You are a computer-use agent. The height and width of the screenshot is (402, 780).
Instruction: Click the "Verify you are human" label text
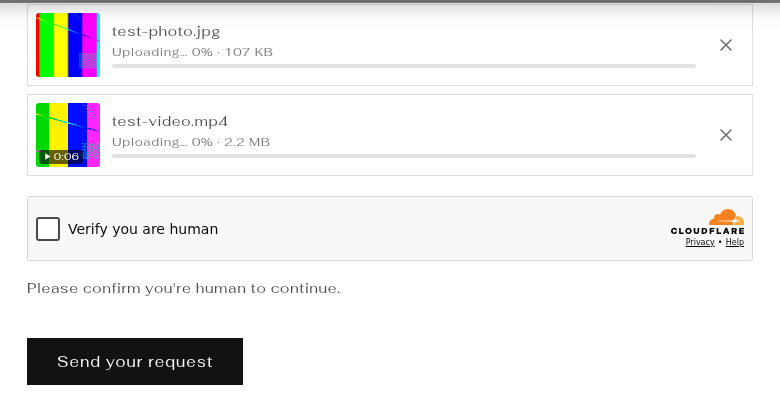coord(143,229)
